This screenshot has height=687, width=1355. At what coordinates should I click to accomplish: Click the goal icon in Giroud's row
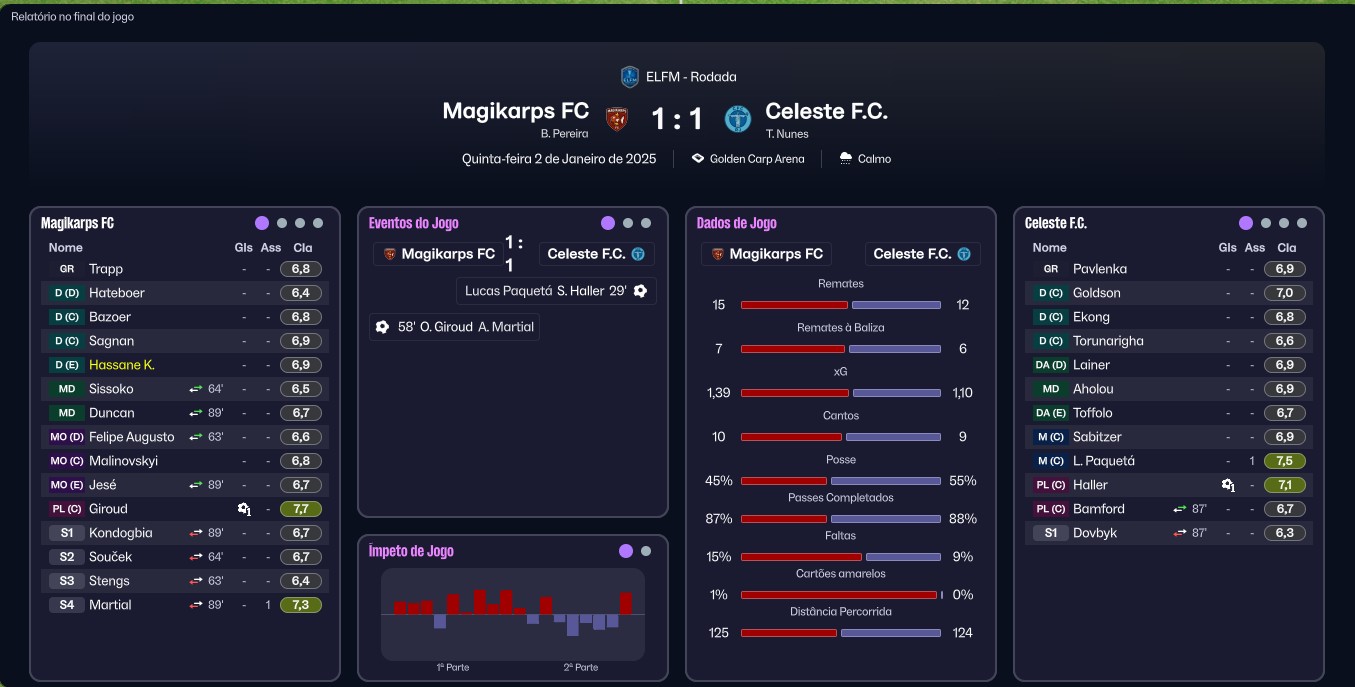coord(244,509)
